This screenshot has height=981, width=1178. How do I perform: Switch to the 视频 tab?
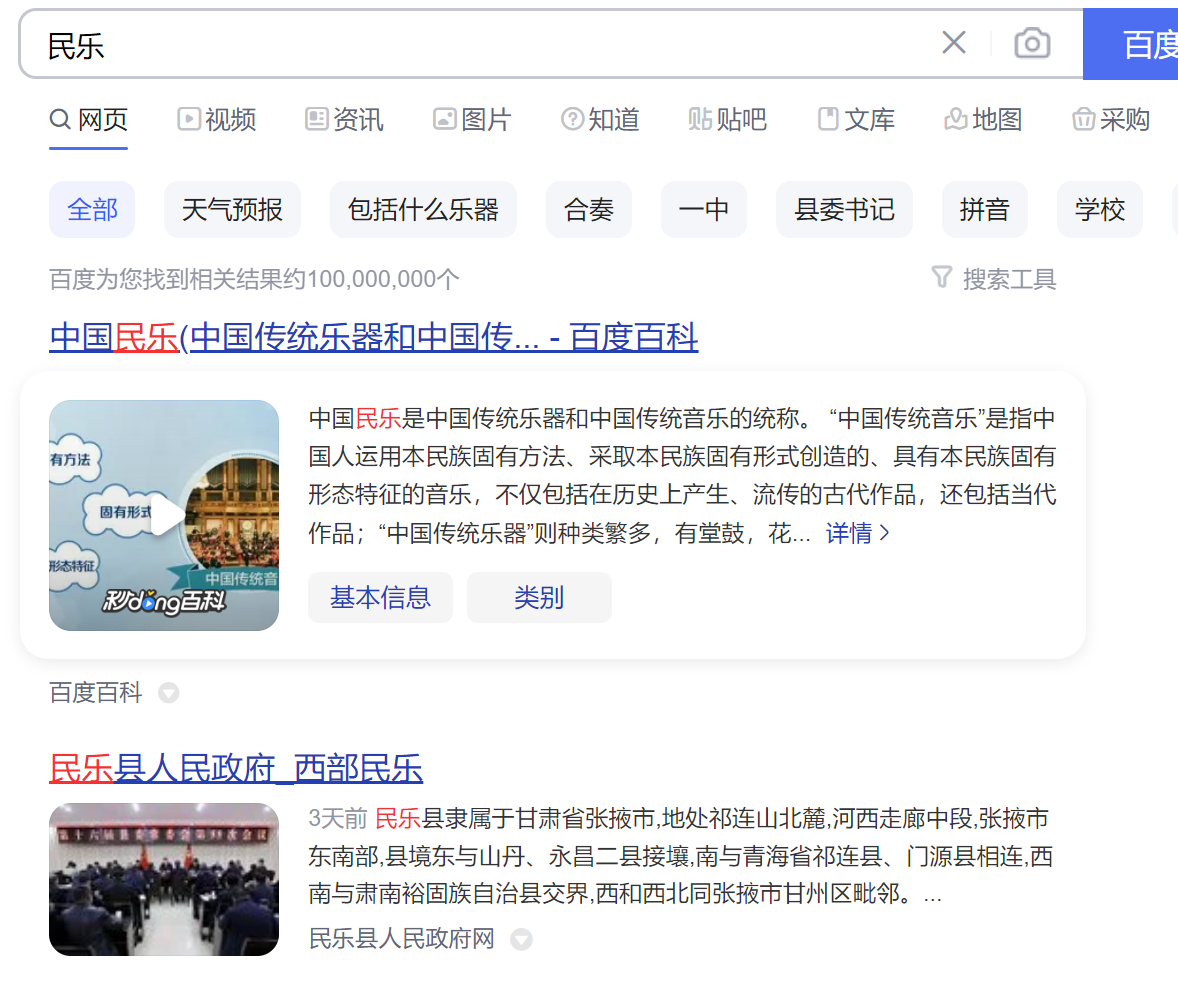[216, 119]
